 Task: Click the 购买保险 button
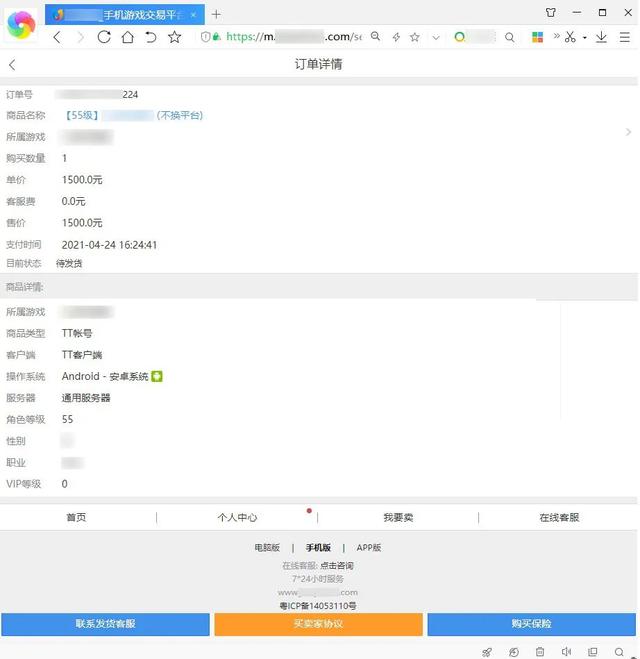pyautogui.click(x=532, y=624)
